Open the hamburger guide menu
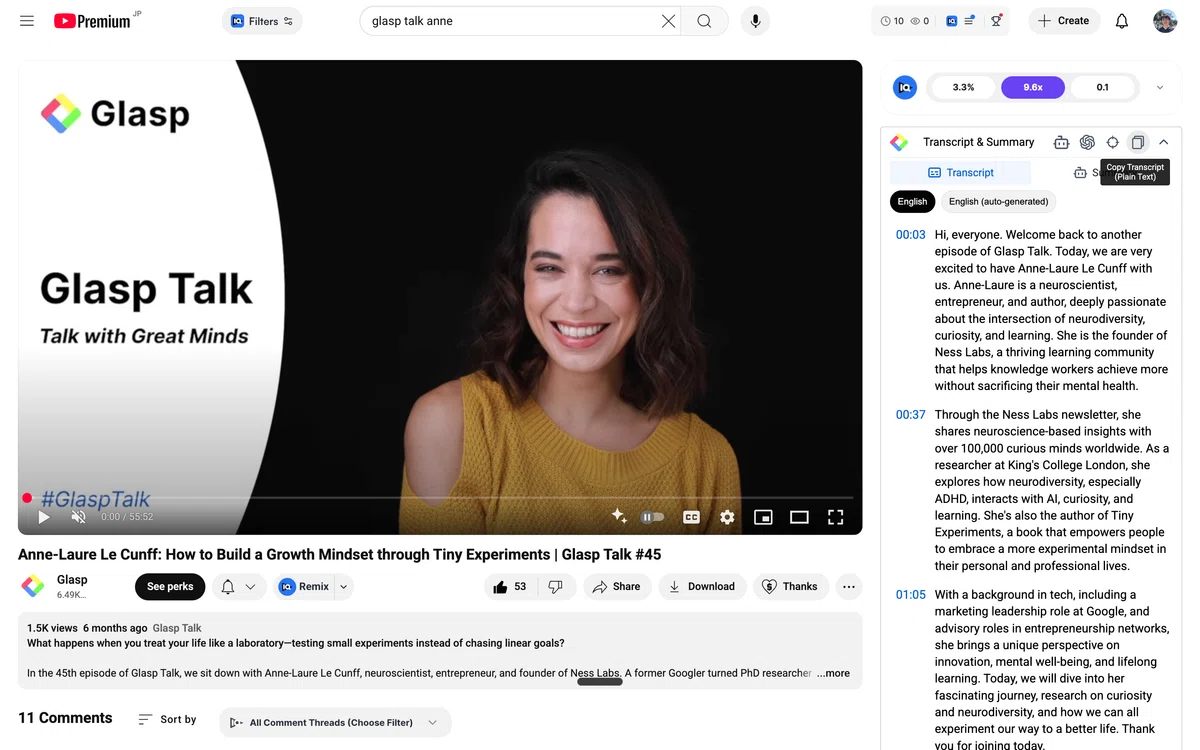The image size is (1200, 750). tap(27, 21)
